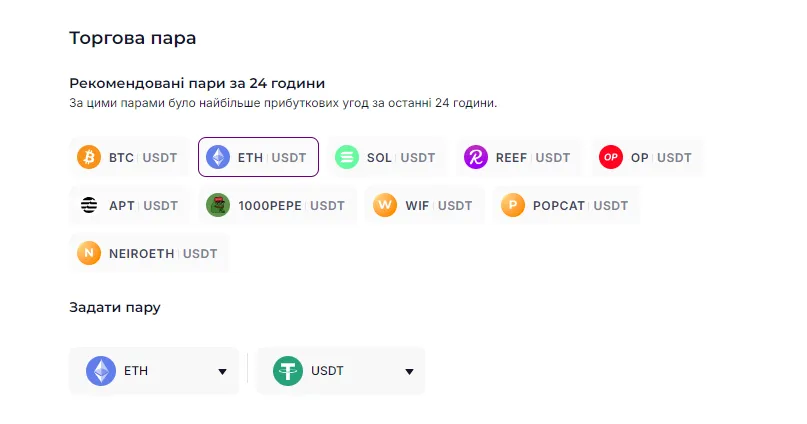Open the USDT quote currency dropdown

point(340,371)
